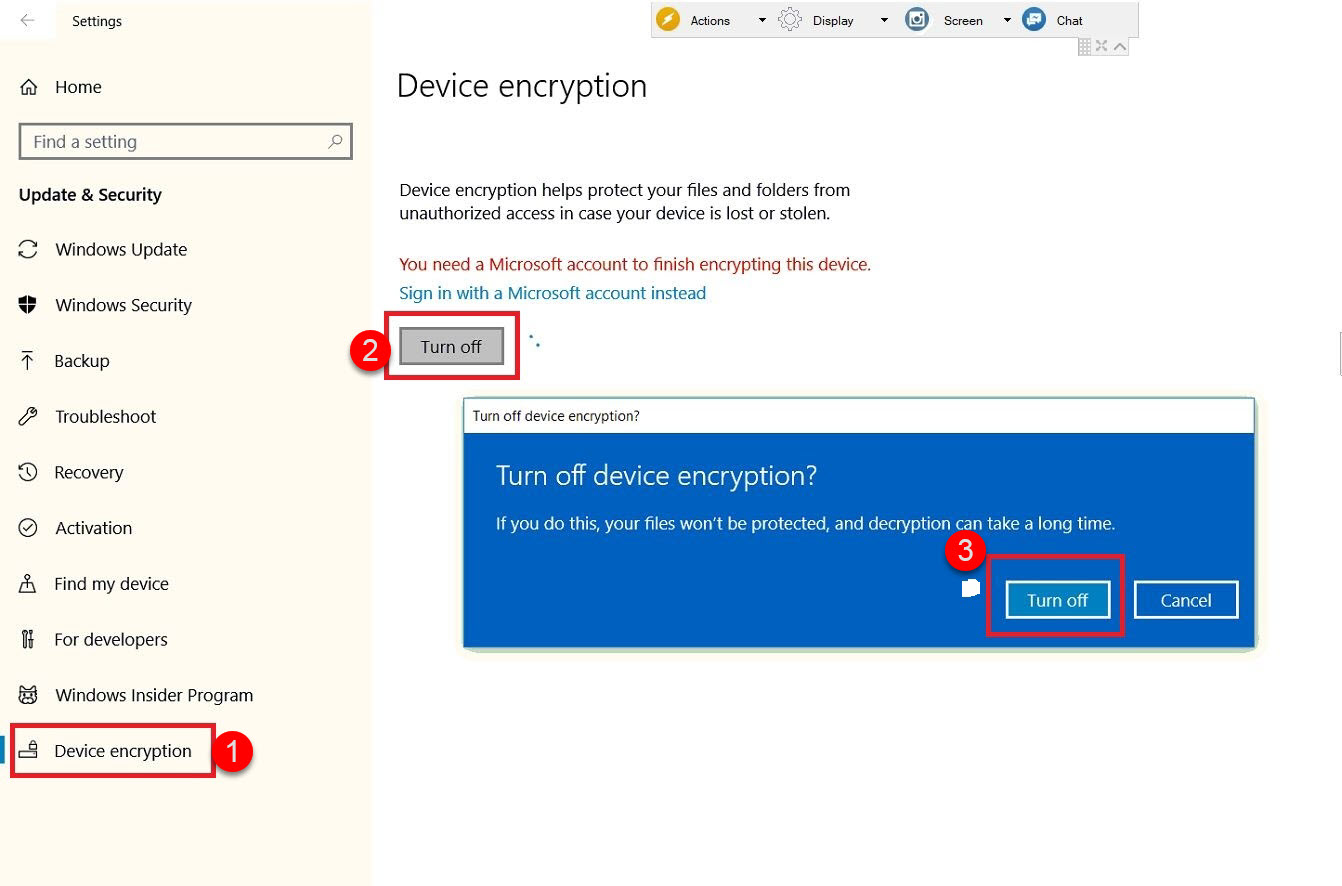Click the Windows Update sync icon
The width and height of the screenshot is (1342, 886).
point(28,249)
